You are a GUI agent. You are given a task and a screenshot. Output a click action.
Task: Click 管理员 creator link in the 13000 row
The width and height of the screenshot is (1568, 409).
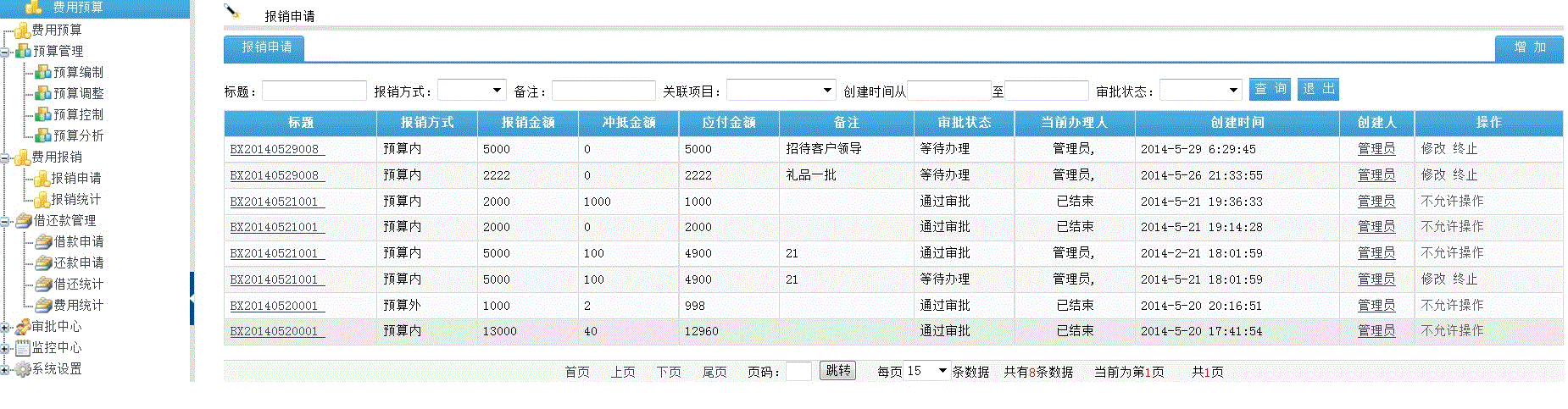coord(1376,331)
